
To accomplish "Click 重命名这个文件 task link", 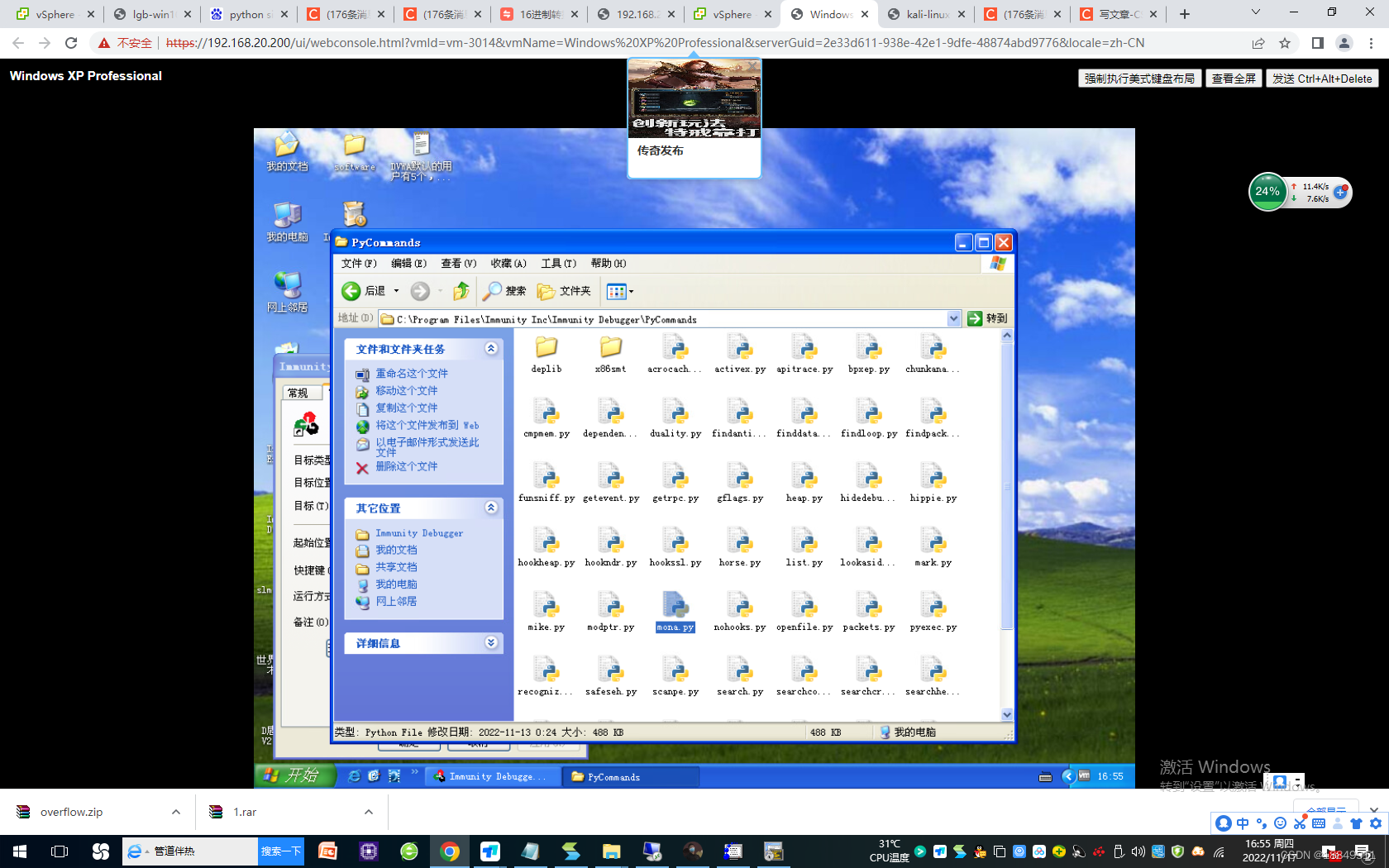I will click(x=412, y=374).
